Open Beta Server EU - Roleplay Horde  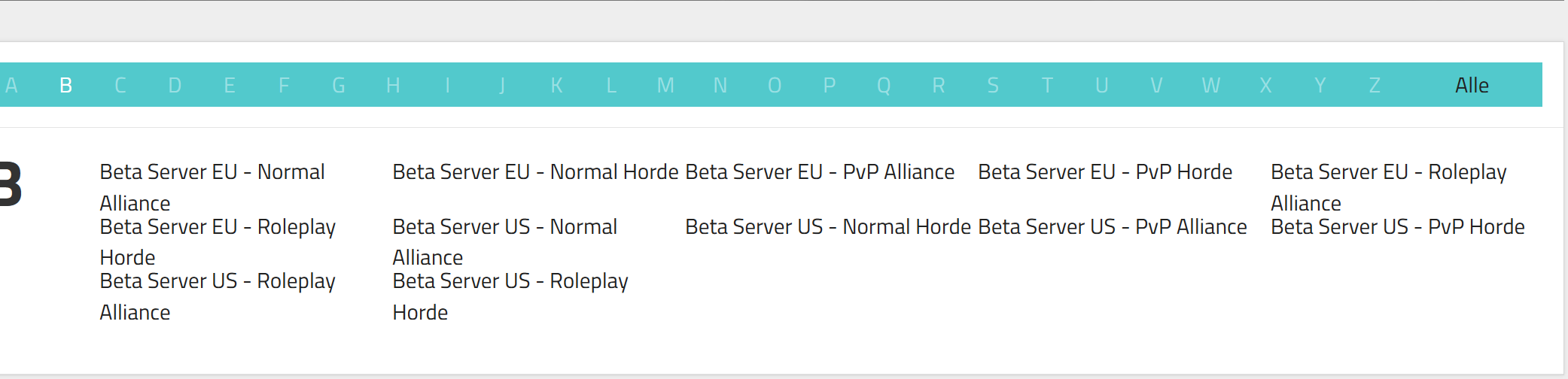[x=218, y=242]
